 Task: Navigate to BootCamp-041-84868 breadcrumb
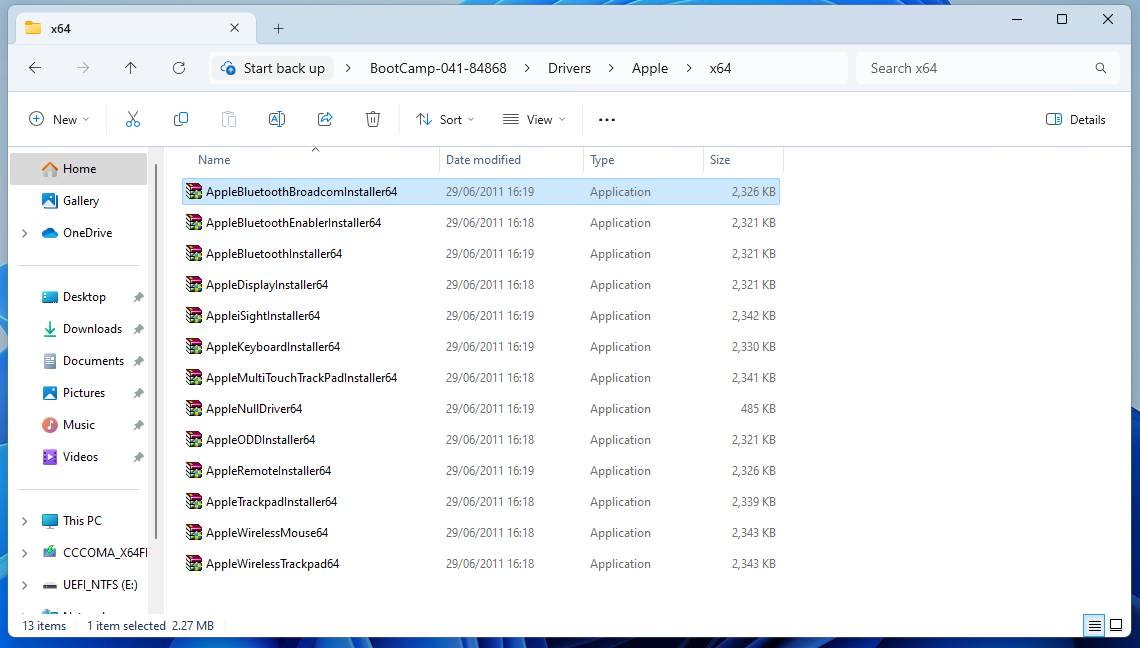click(438, 68)
